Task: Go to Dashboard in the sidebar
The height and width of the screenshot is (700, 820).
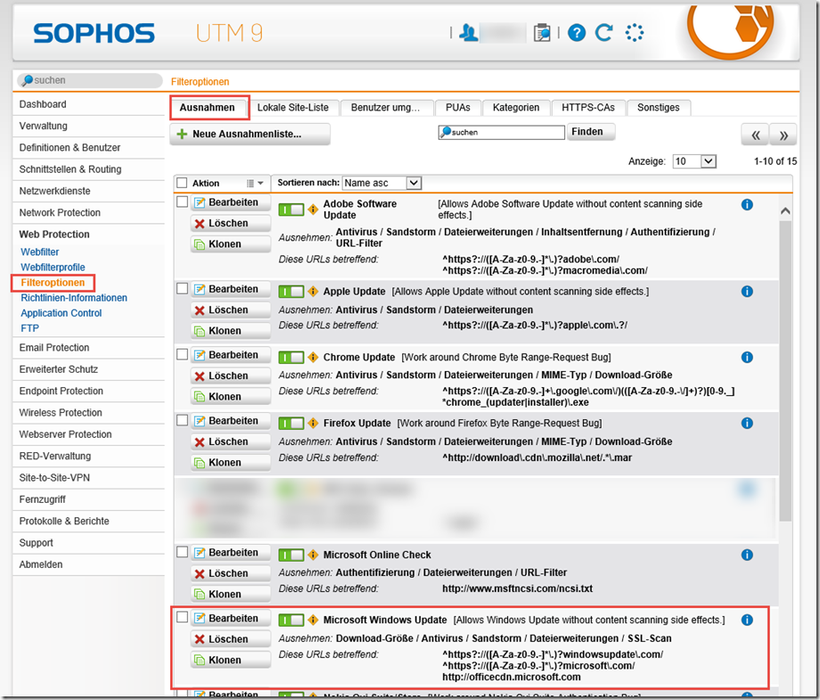Action: pyautogui.click(x=43, y=105)
